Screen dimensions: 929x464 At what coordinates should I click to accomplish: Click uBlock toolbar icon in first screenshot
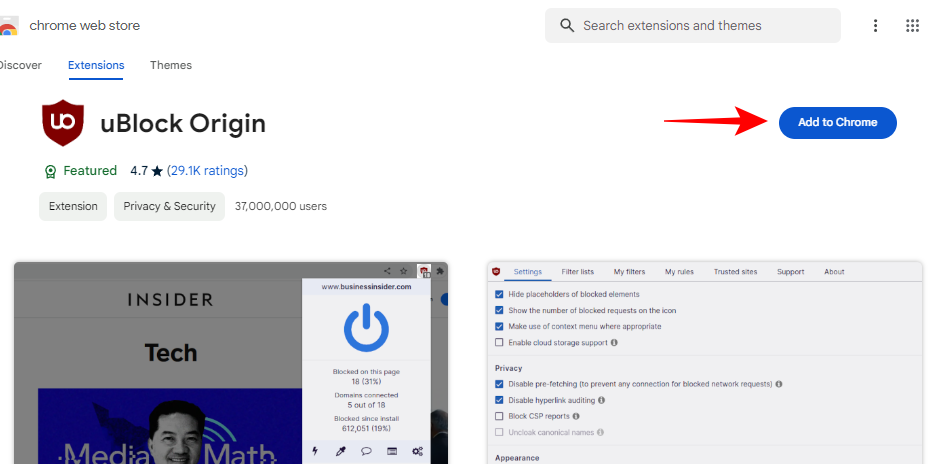[x=424, y=271]
